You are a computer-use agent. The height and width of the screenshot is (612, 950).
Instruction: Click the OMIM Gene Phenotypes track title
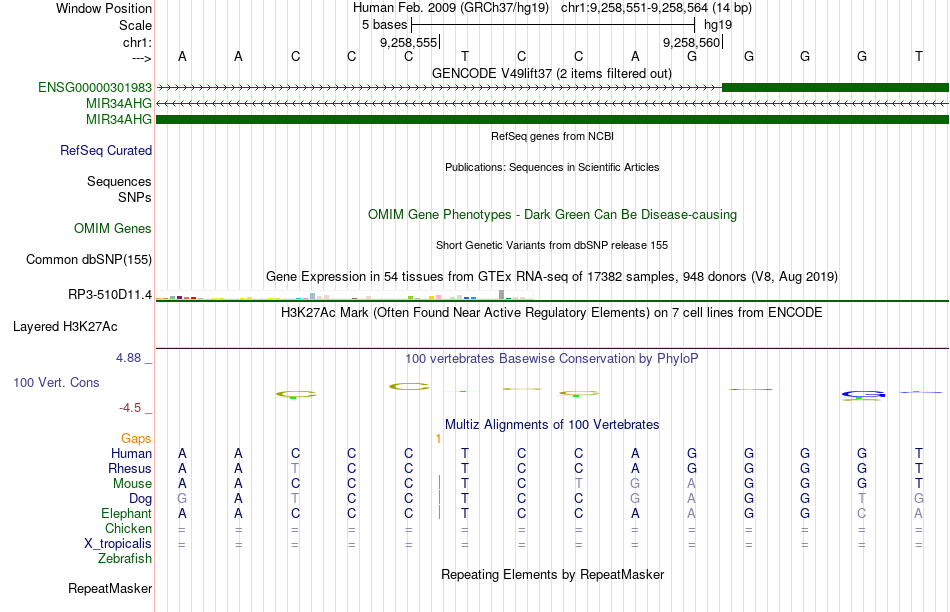[x=552, y=215]
